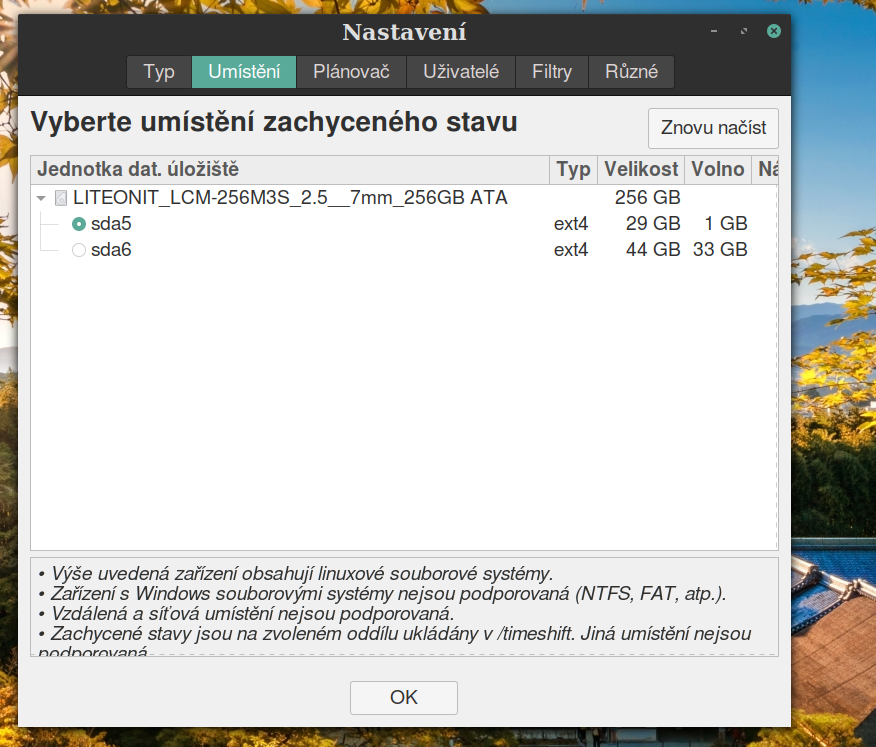Sort by the Velikost column header
Screen dimensions: 876x747
coord(641,170)
